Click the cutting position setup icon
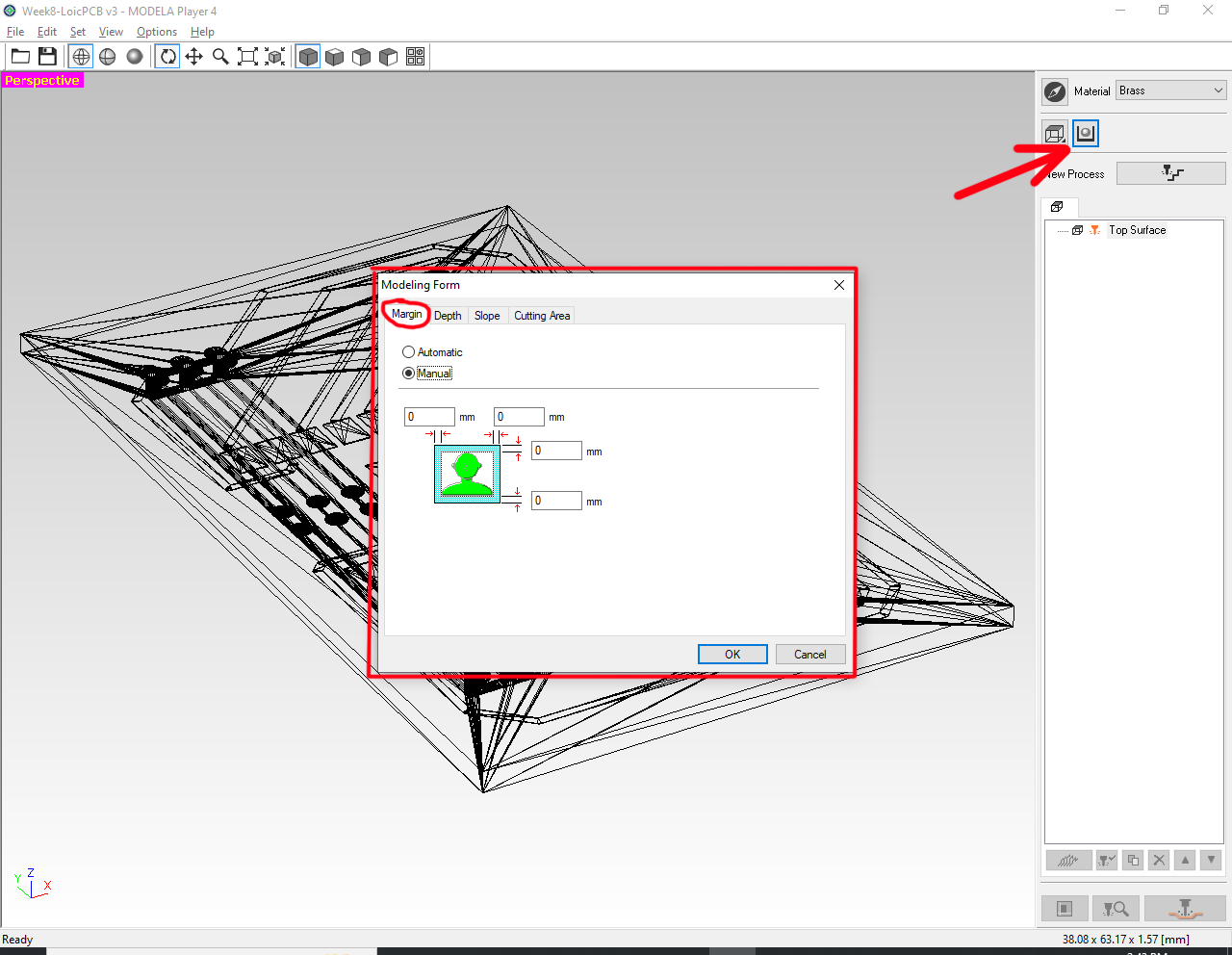 [x=1065, y=909]
